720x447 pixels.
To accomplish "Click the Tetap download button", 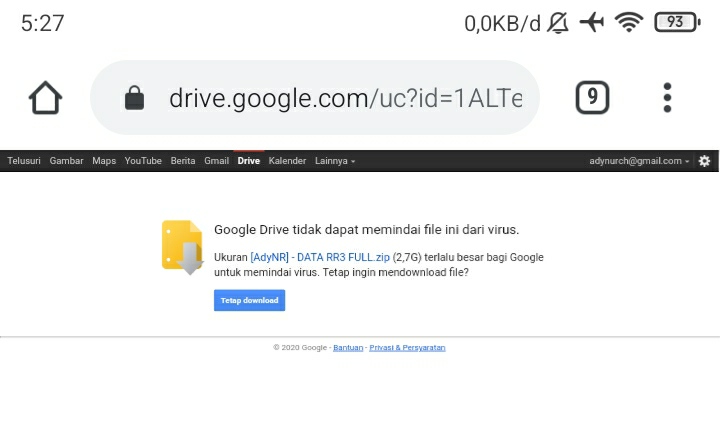I will pos(249,300).
